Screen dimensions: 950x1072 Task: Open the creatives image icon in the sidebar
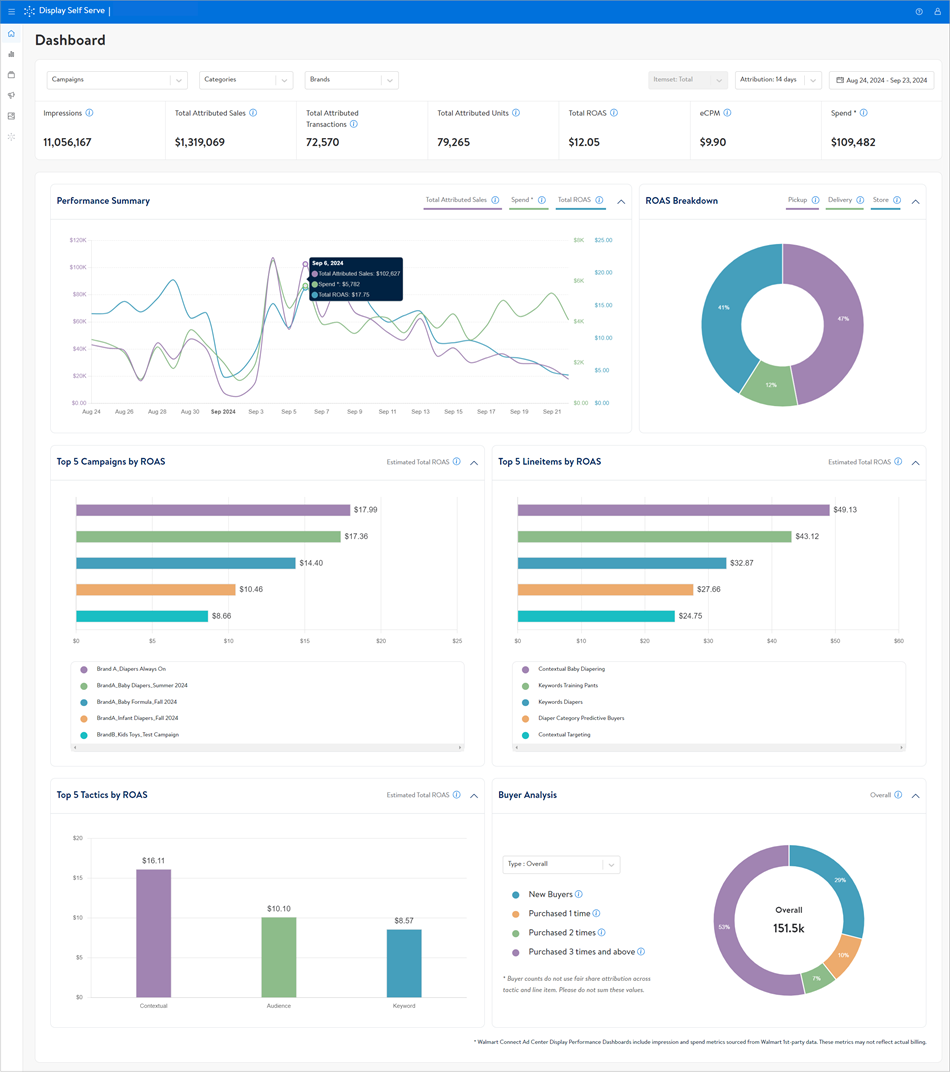click(x=11, y=116)
